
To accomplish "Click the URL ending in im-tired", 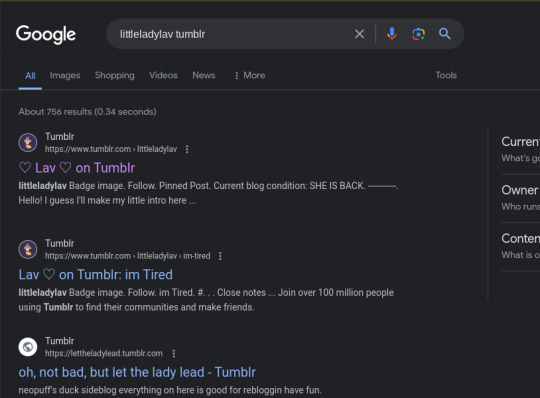I will pyautogui.click(x=127, y=256).
